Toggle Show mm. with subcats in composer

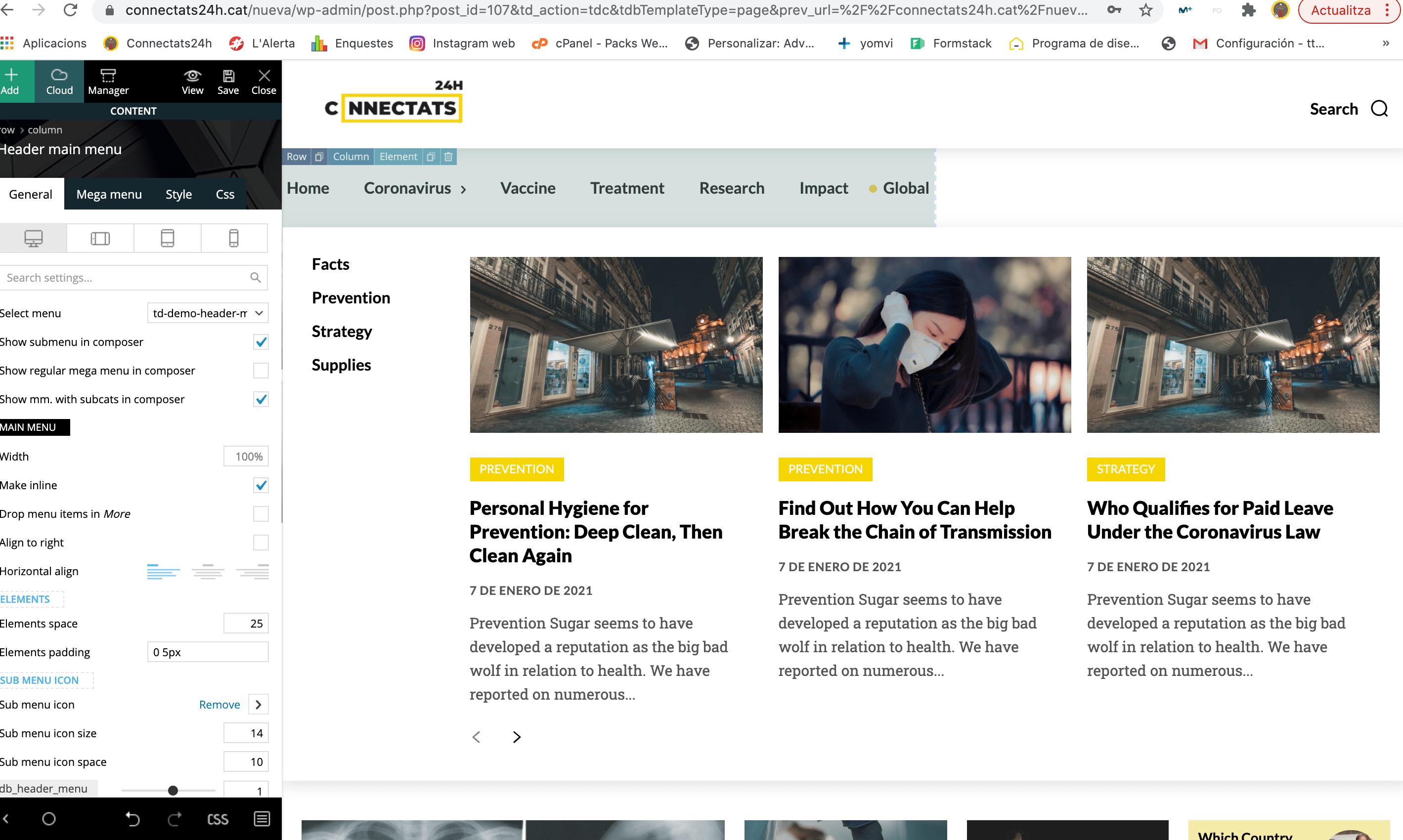point(261,400)
